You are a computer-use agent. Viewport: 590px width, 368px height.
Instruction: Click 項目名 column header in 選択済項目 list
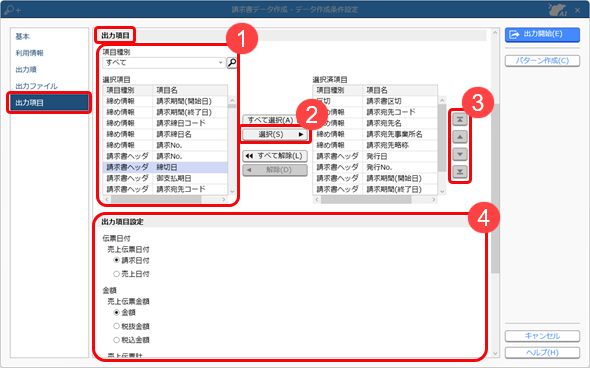coord(400,90)
